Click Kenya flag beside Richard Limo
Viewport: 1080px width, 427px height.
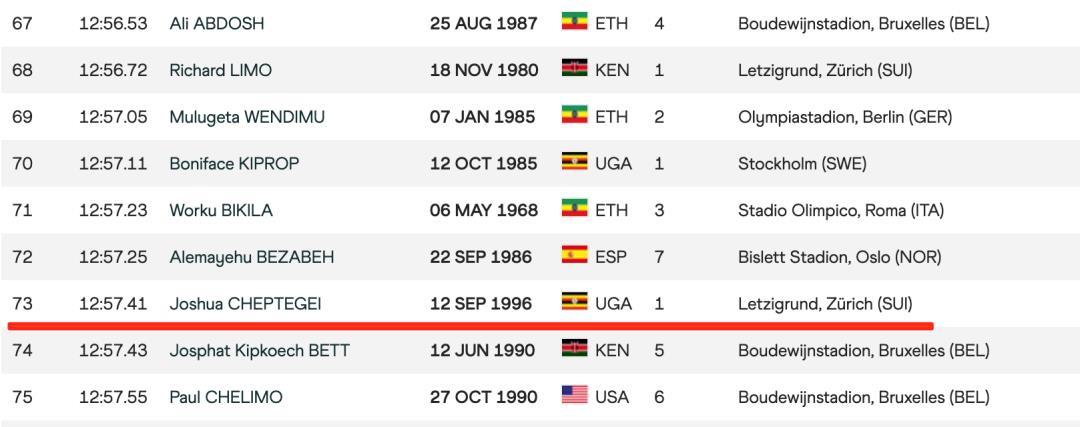coord(574,69)
